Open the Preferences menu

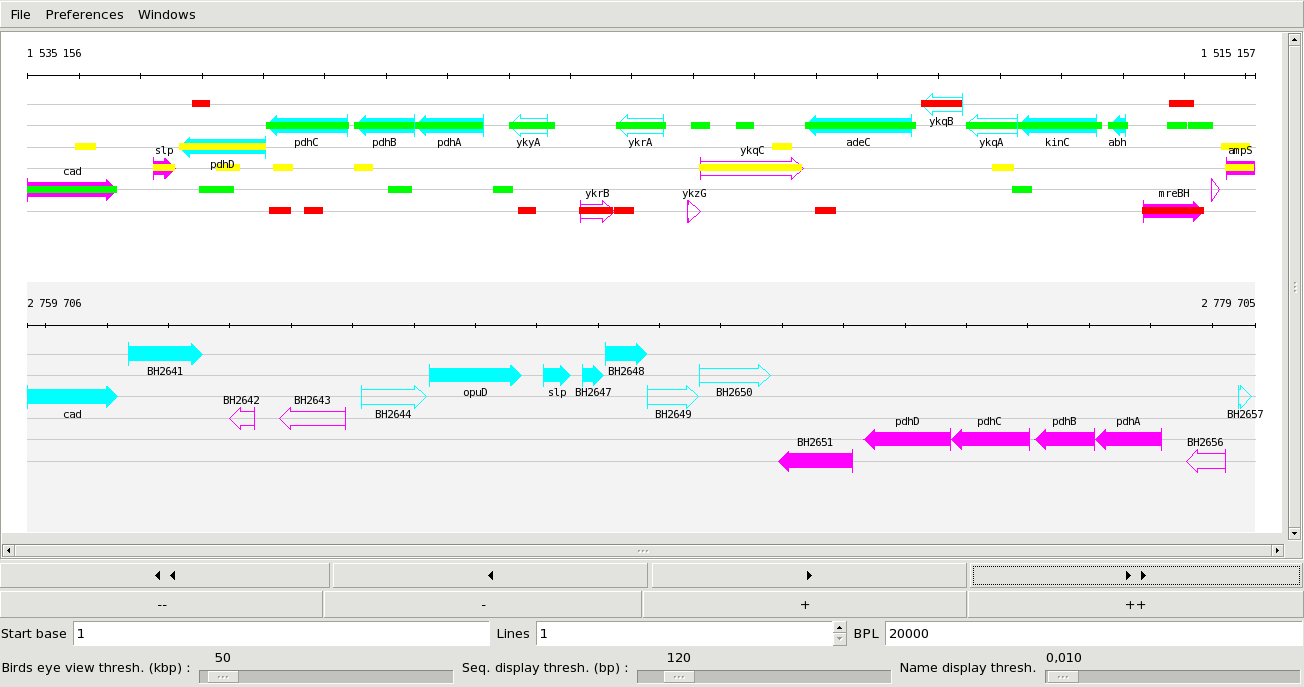pos(85,15)
